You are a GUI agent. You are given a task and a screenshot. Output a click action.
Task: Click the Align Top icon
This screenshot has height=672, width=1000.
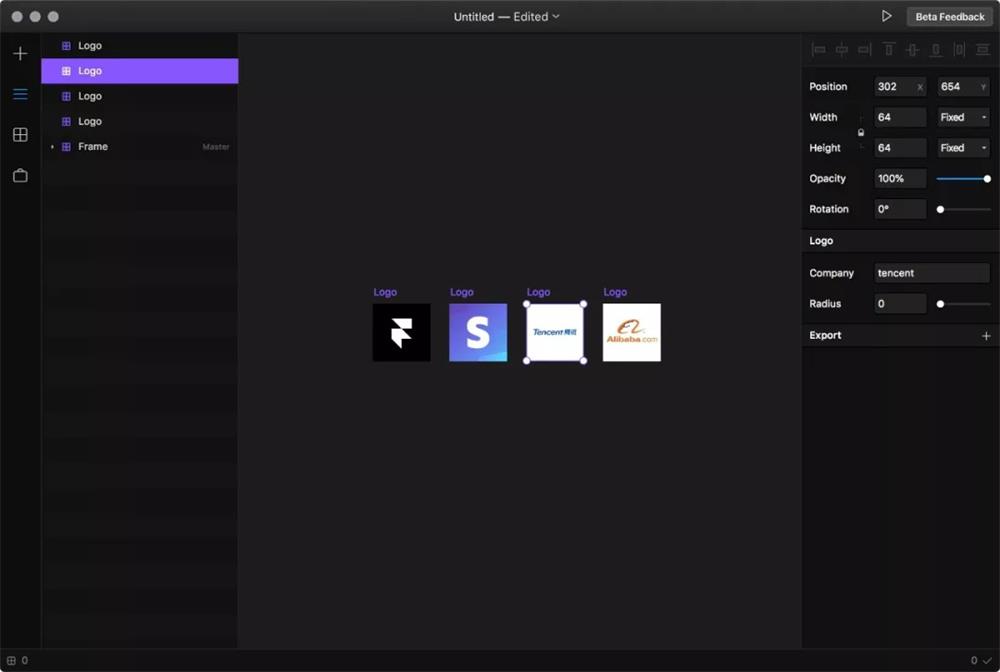point(888,49)
